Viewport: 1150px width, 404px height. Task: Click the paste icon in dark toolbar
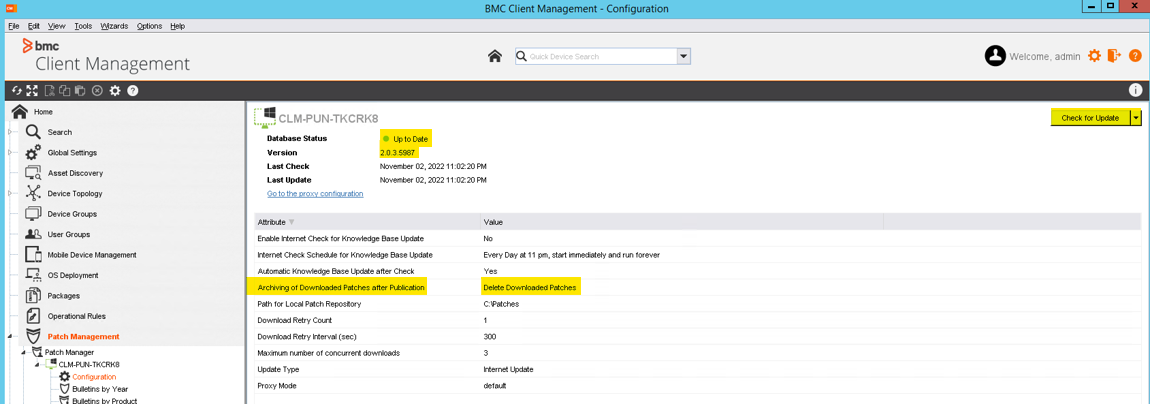[x=81, y=90]
